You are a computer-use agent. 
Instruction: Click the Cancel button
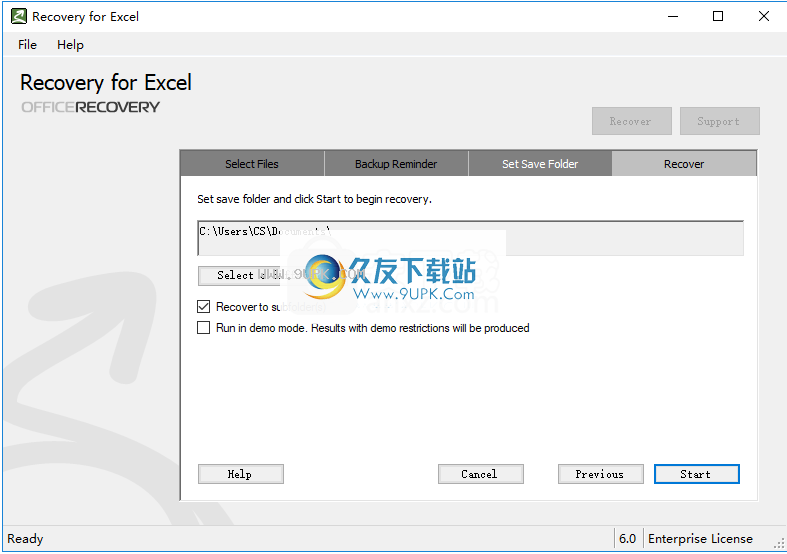480,474
